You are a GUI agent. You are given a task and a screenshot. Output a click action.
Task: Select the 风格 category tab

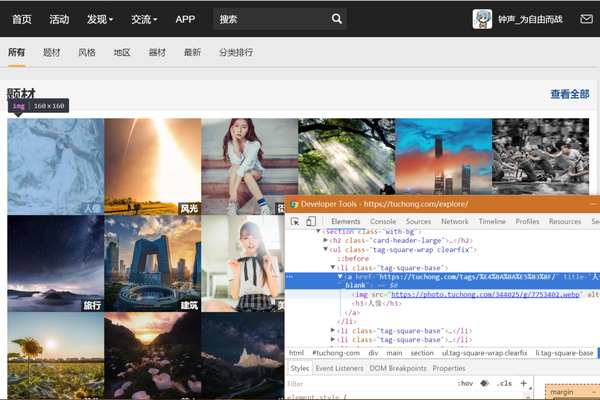[87, 52]
